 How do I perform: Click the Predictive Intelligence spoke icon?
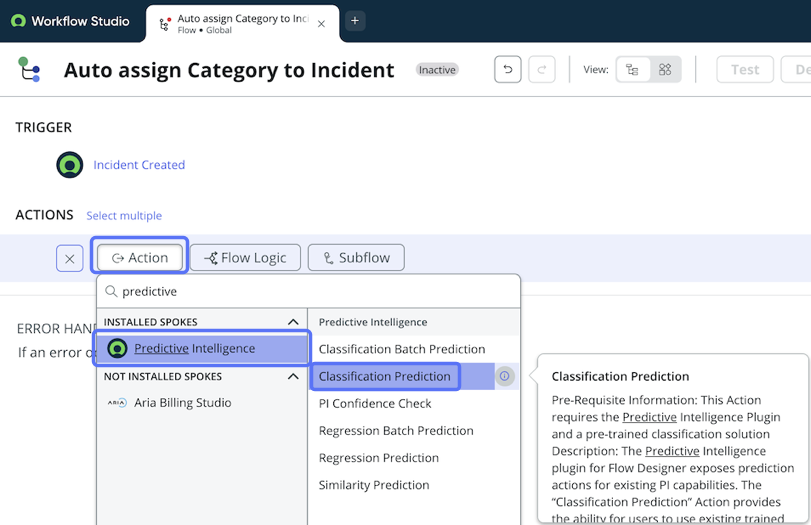(x=117, y=349)
